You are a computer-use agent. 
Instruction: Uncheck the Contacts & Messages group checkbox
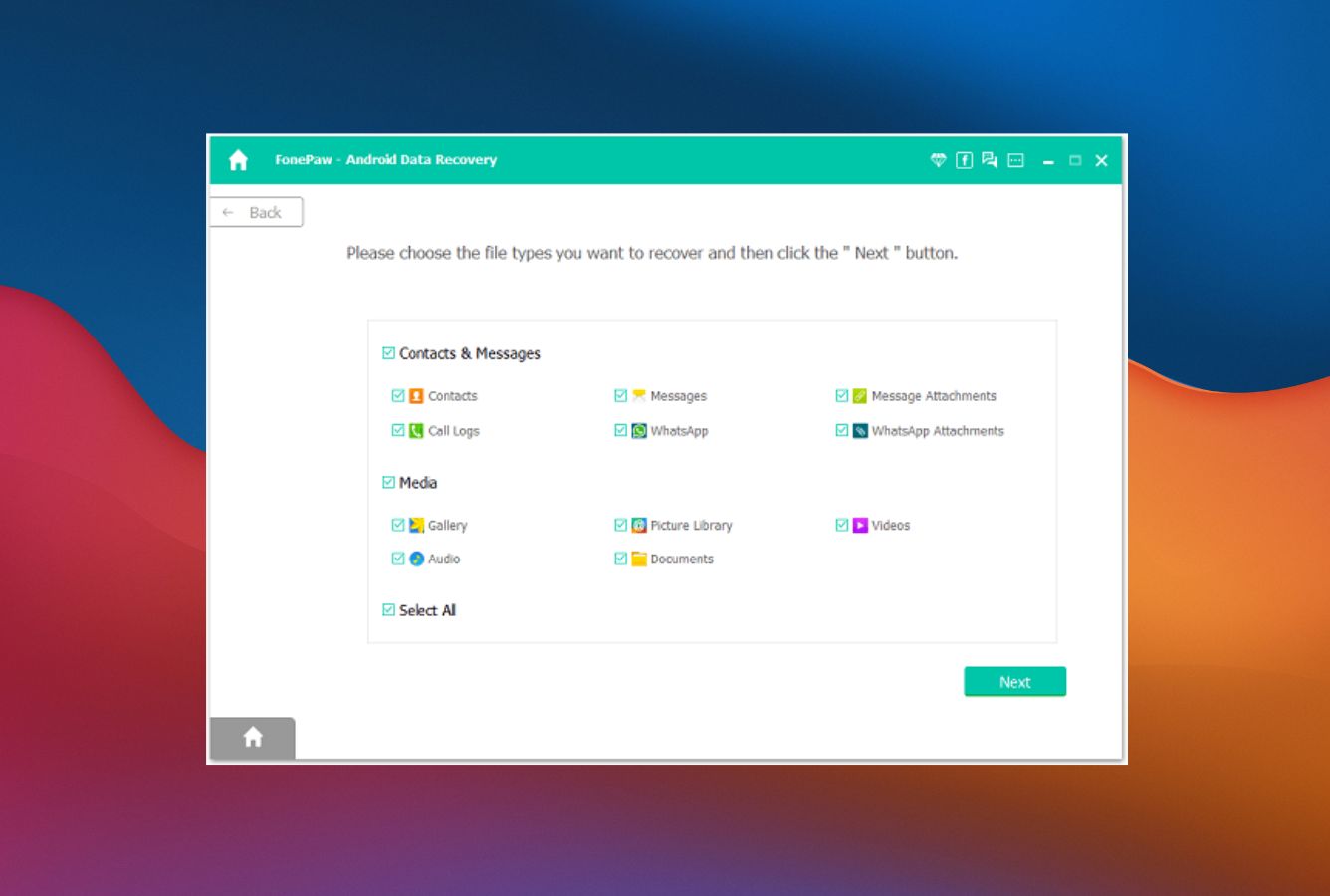[x=388, y=353]
